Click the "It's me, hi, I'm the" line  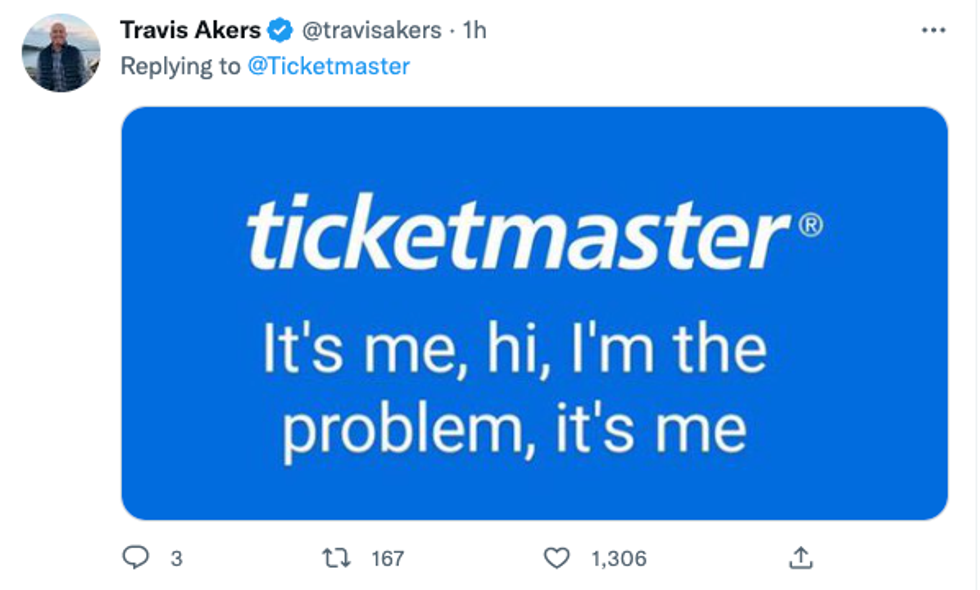pyautogui.click(x=514, y=350)
